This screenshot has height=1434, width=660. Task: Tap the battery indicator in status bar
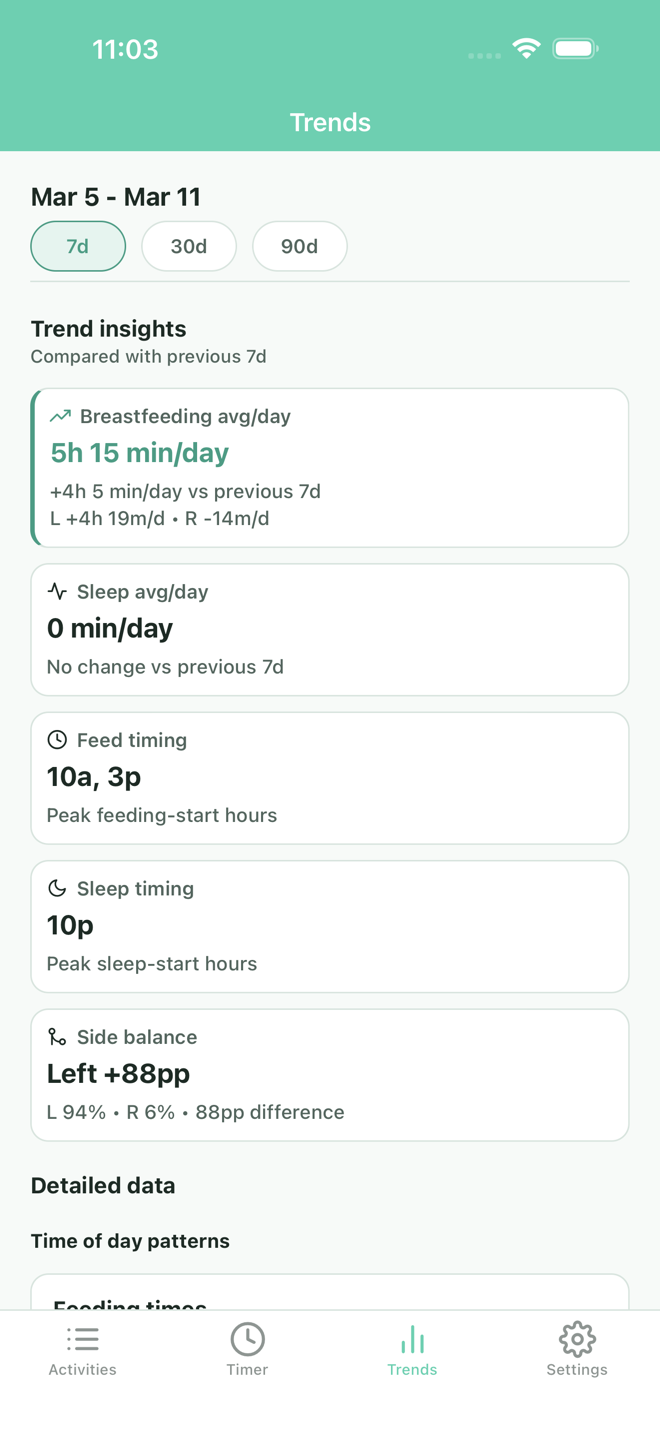[575, 48]
